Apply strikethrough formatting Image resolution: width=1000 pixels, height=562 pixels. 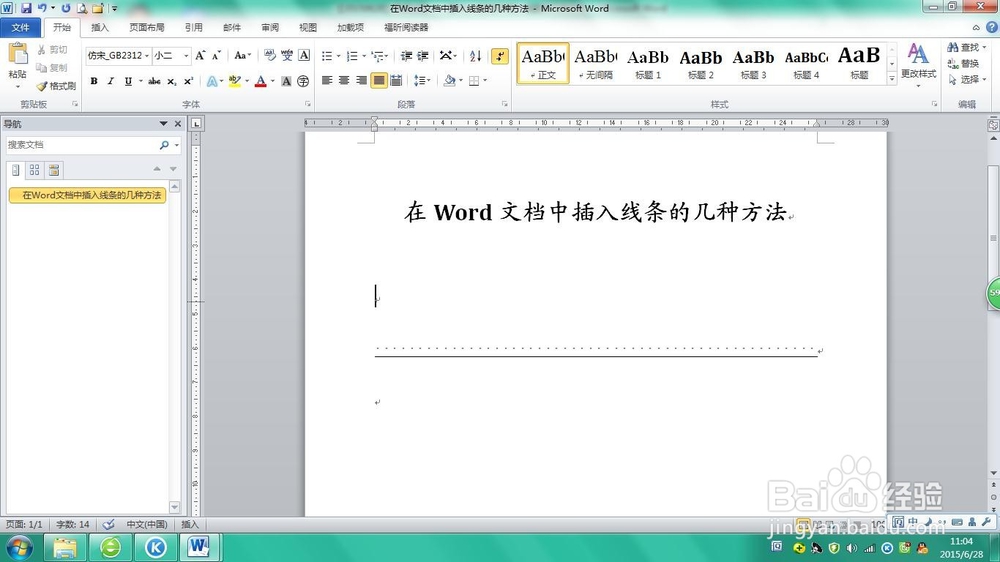pyautogui.click(x=154, y=81)
